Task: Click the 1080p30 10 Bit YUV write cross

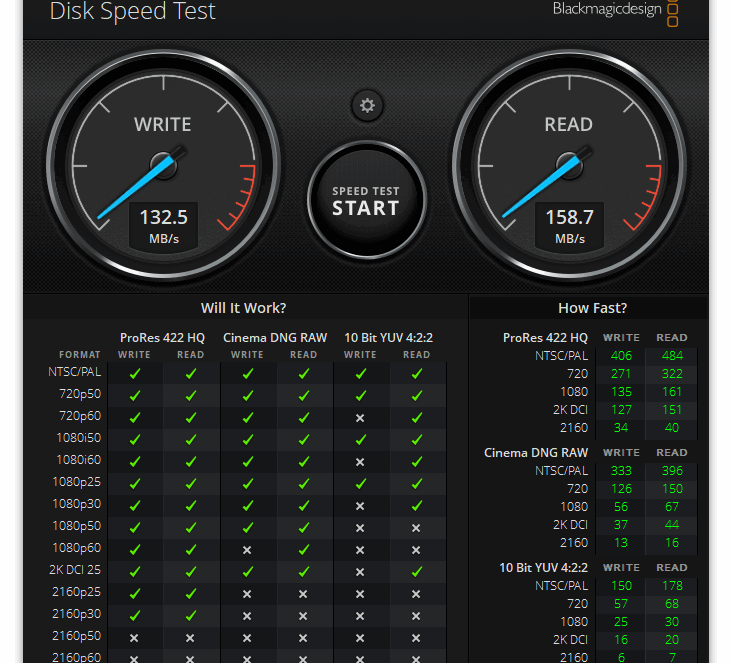Action: tap(360, 506)
